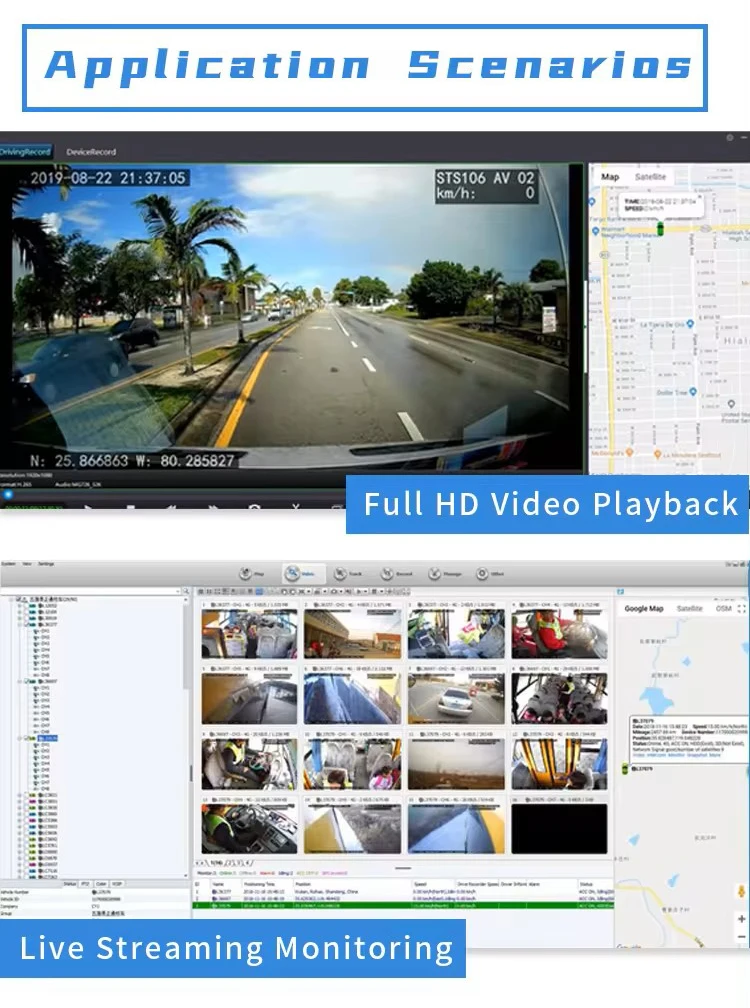Open the Map module in the toolbar
The image size is (750, 1008).
coord(245,574)
